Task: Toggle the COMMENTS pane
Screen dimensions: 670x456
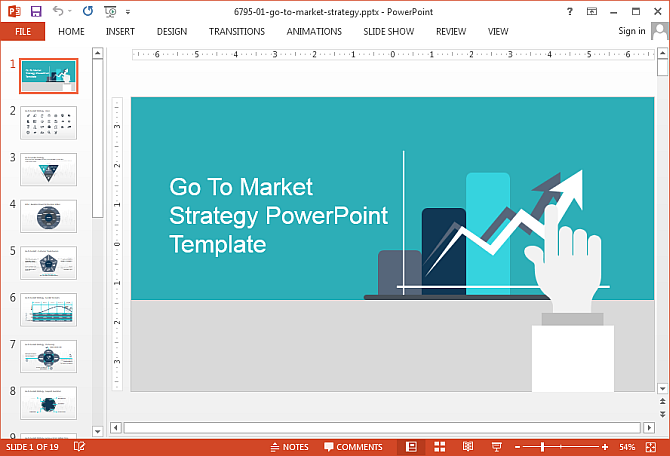Action: [x=353, y=447]
